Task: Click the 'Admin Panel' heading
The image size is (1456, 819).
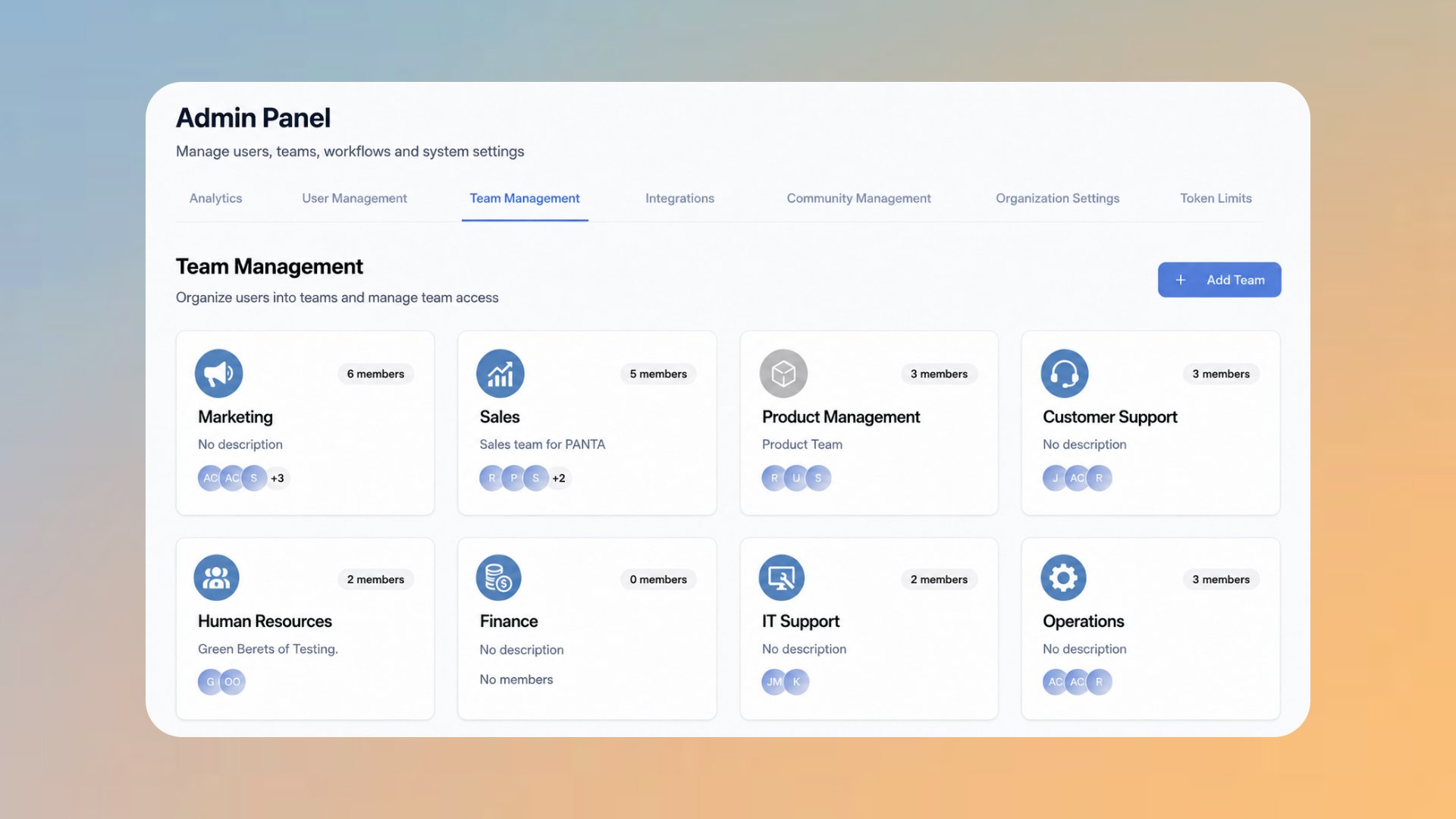Action: (x=253, y=118)
